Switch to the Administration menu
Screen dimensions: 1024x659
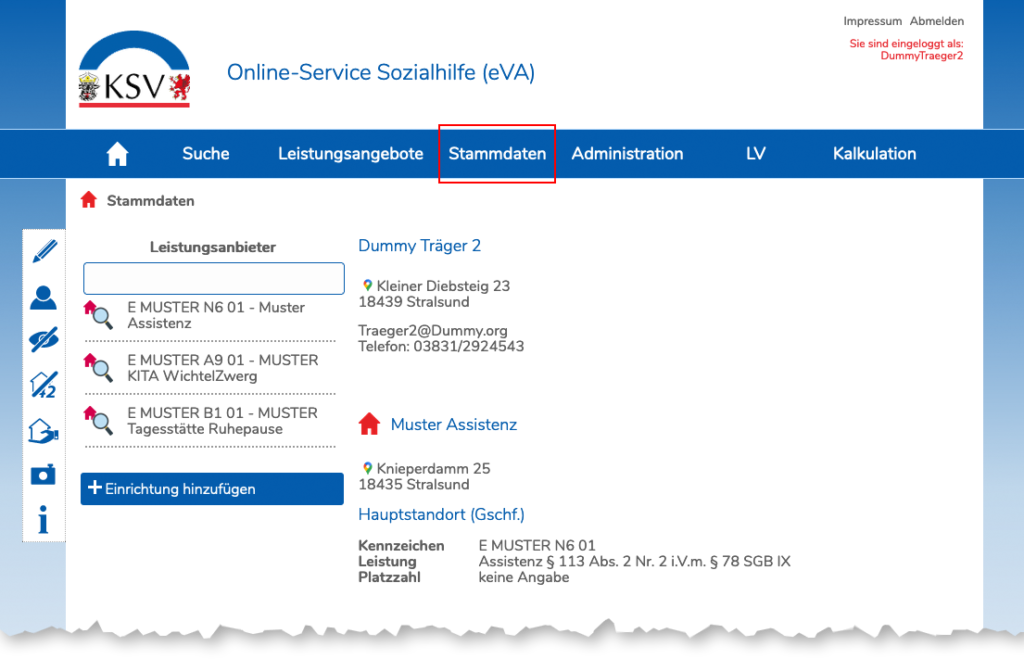[627, 154]
